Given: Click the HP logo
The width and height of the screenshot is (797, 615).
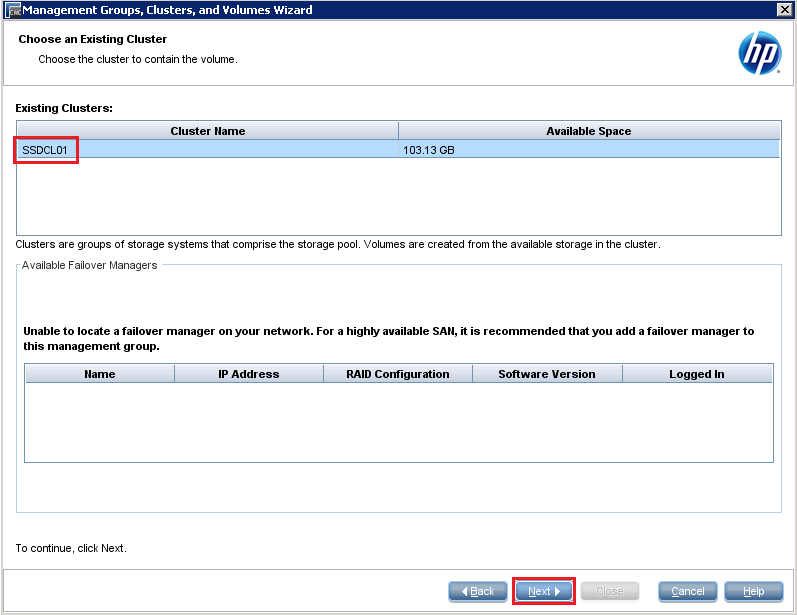Looking at the screenshot, I should (x=759, y=53).
